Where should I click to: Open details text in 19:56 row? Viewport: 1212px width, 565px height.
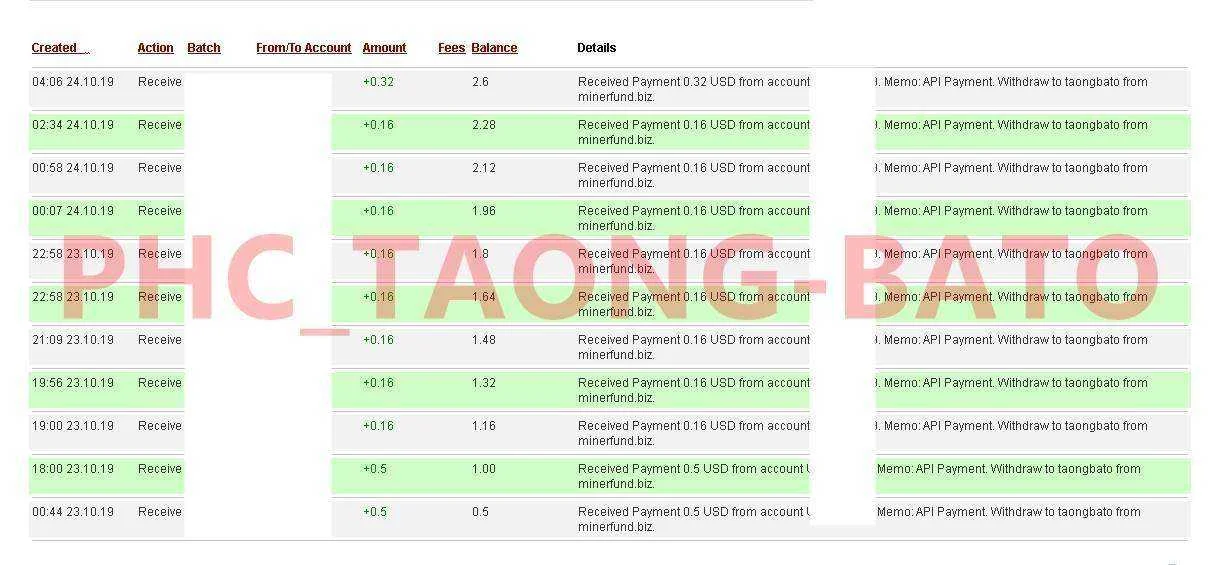[x=694, y=390]
